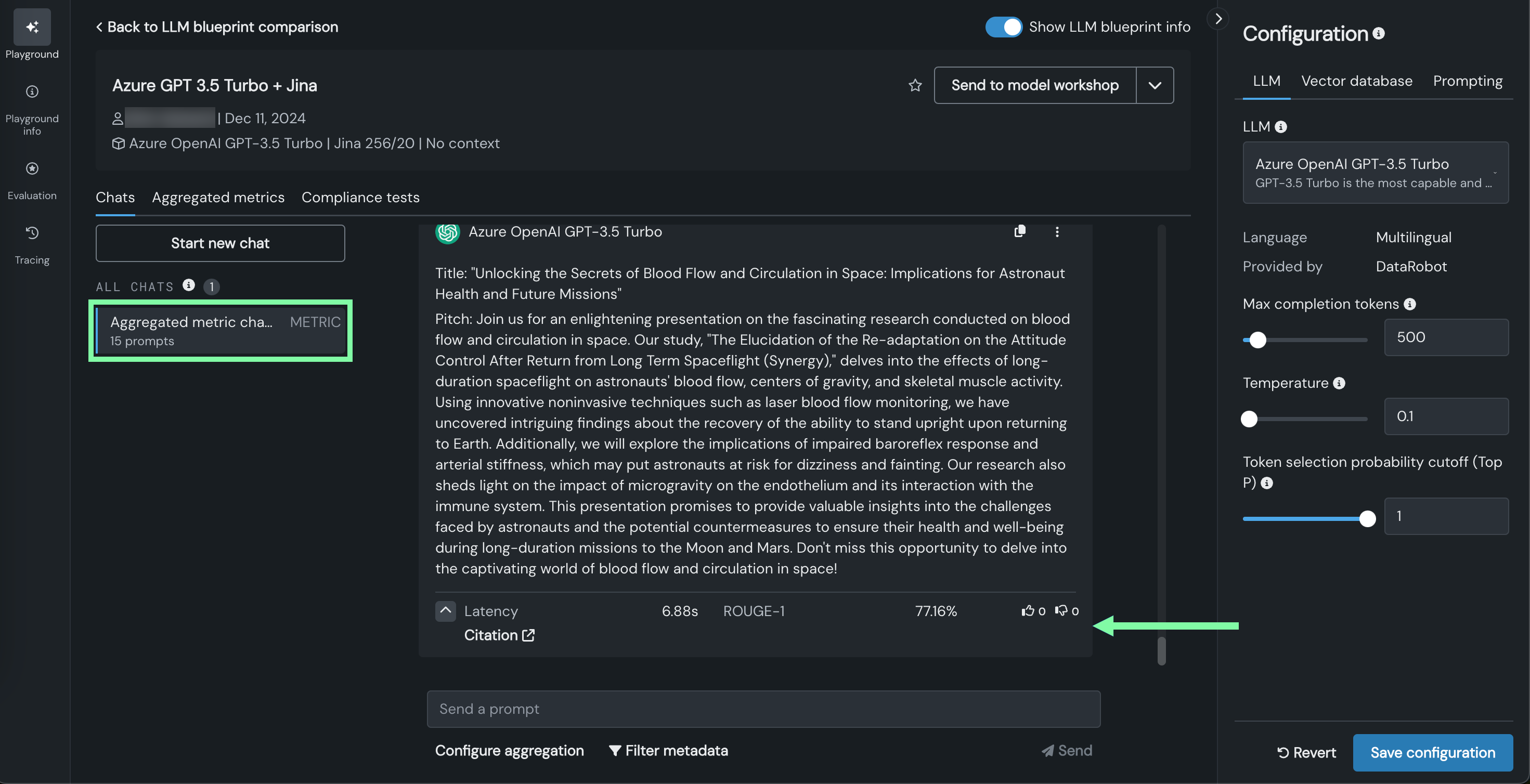The image size is (1530, 784).
Task: Open Playground info in sidebar
Action: pyautogui.click(x=32, y=92)
